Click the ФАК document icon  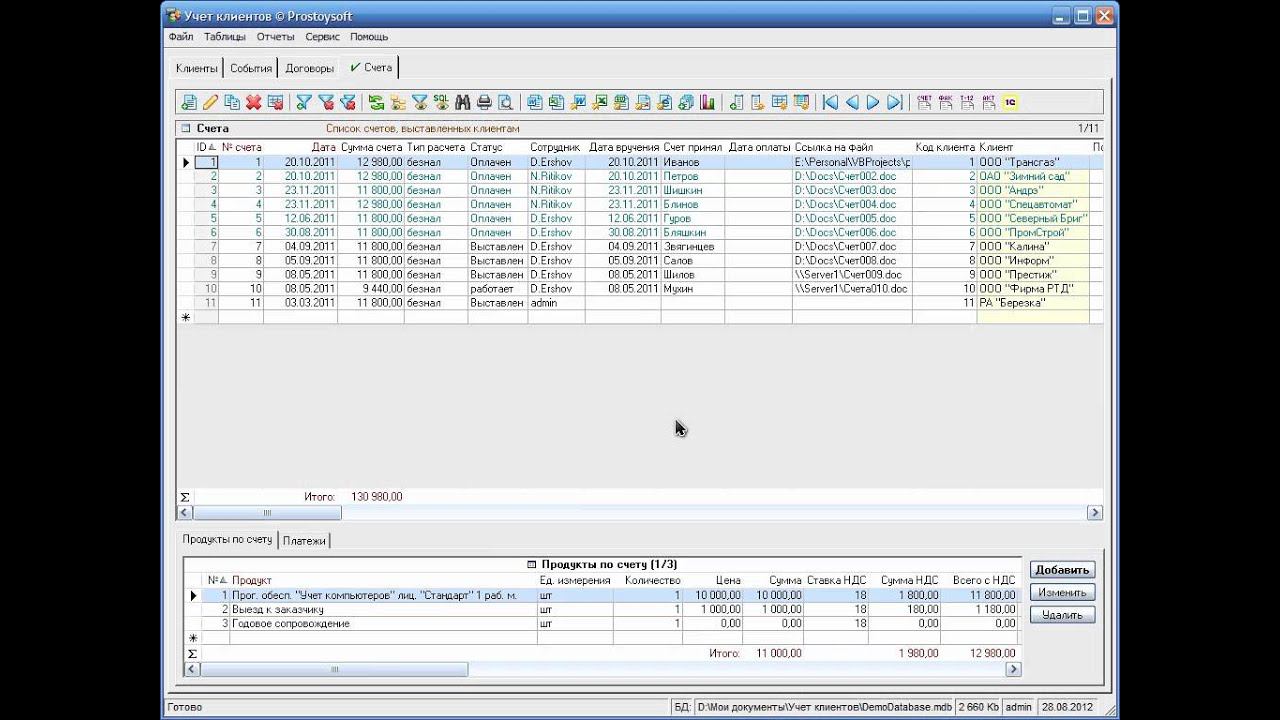coord(946,102)
